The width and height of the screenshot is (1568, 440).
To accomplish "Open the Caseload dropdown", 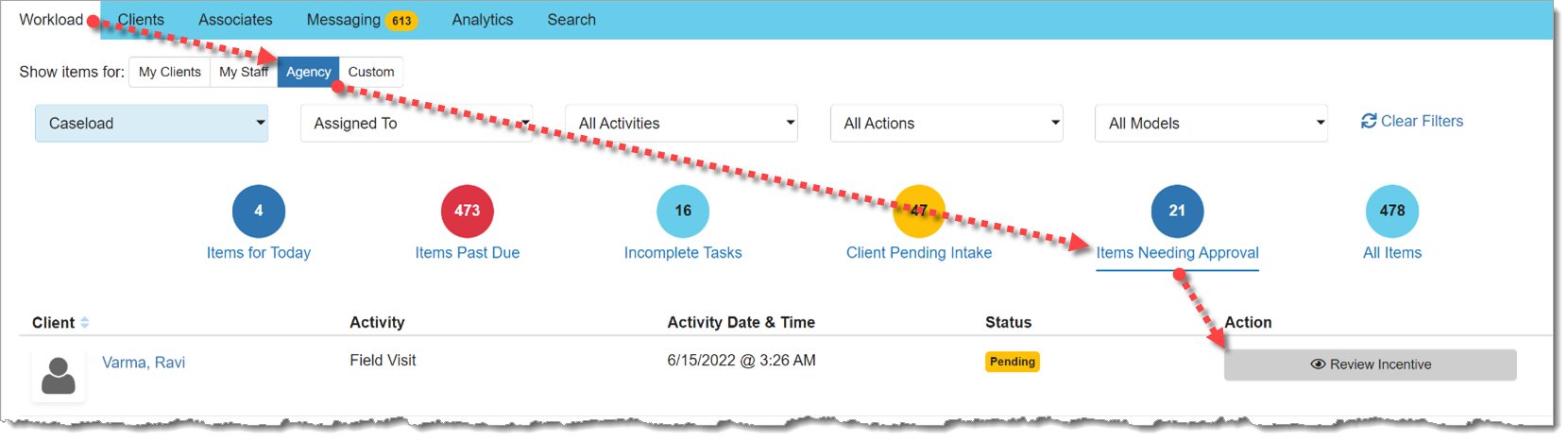I will (x=152, y=124).
